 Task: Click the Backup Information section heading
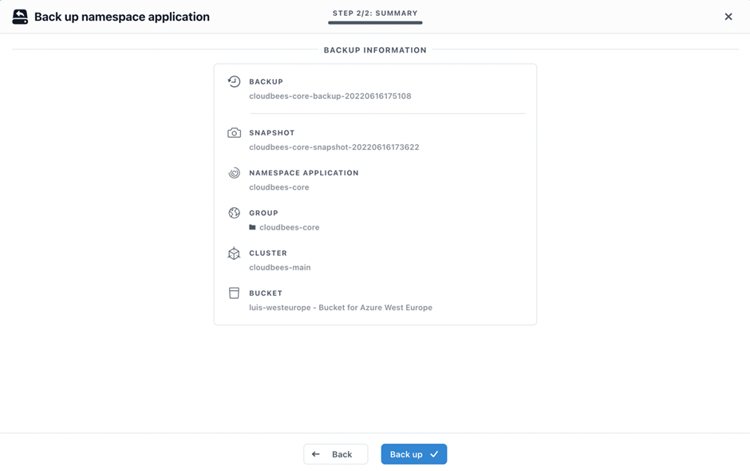pyautogui.click(x=375, y=50)
